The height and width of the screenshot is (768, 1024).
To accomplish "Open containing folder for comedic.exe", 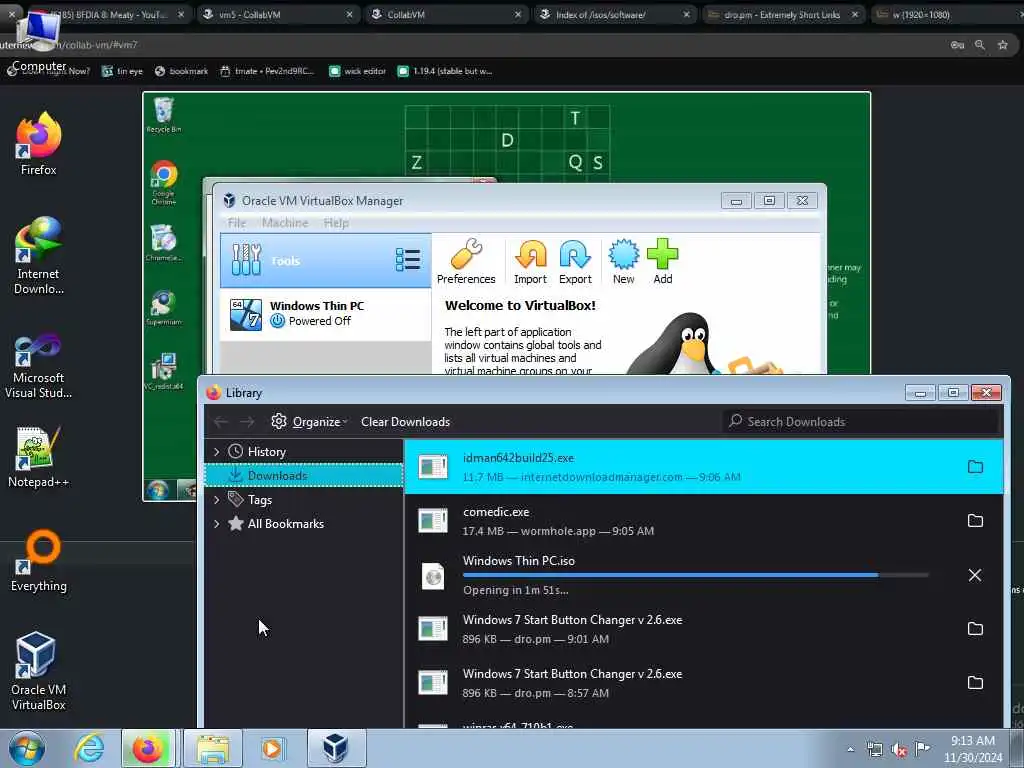I will pyautogui.click(x=975, y=520).
